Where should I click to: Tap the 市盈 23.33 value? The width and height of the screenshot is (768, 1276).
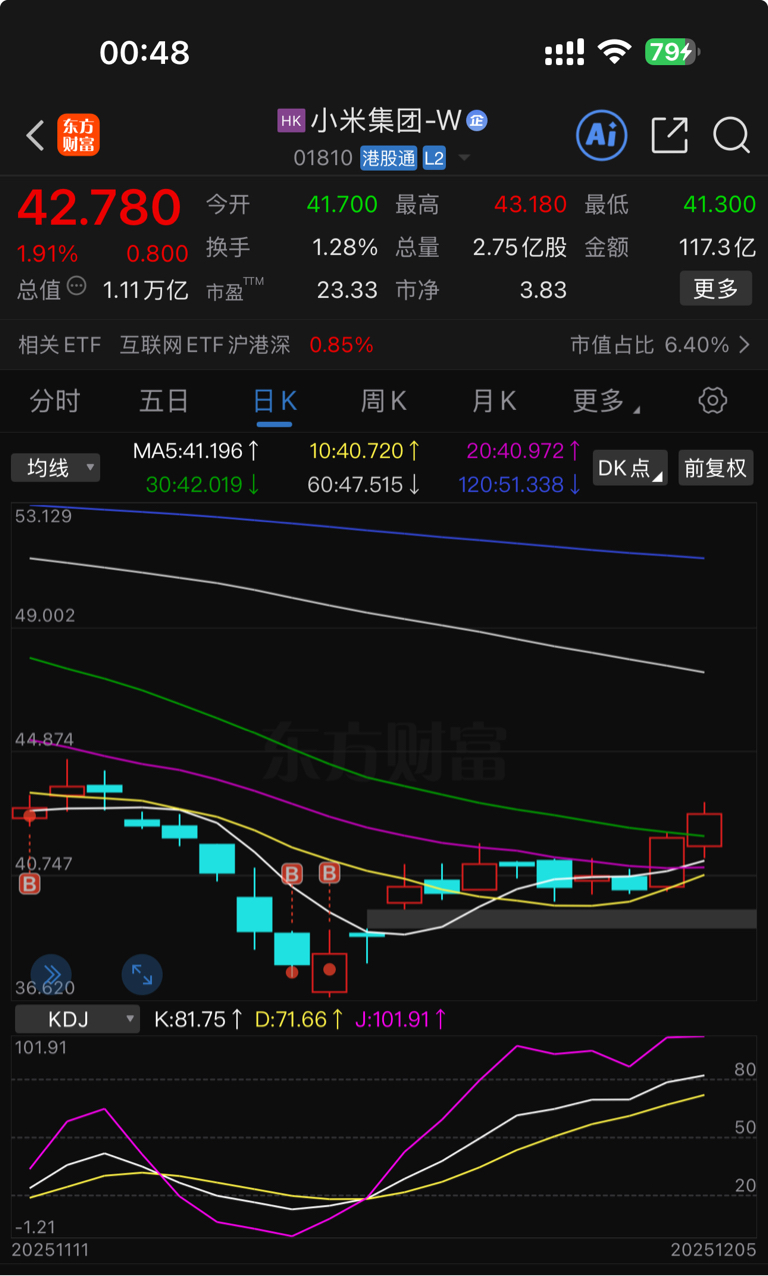point(347,290)
